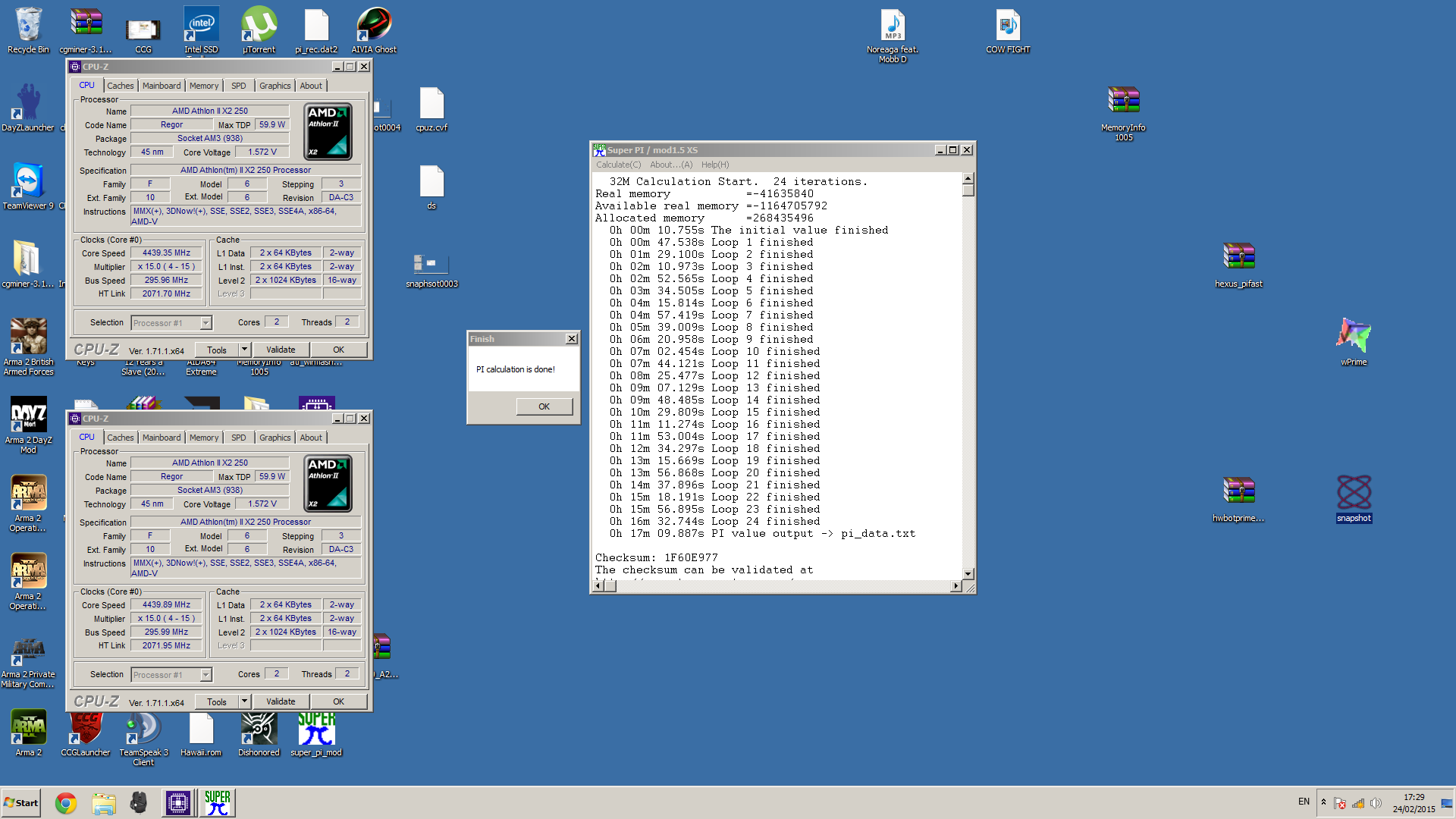Click Validate in the bottom CPU-Z window

click(x=281, y=701)
